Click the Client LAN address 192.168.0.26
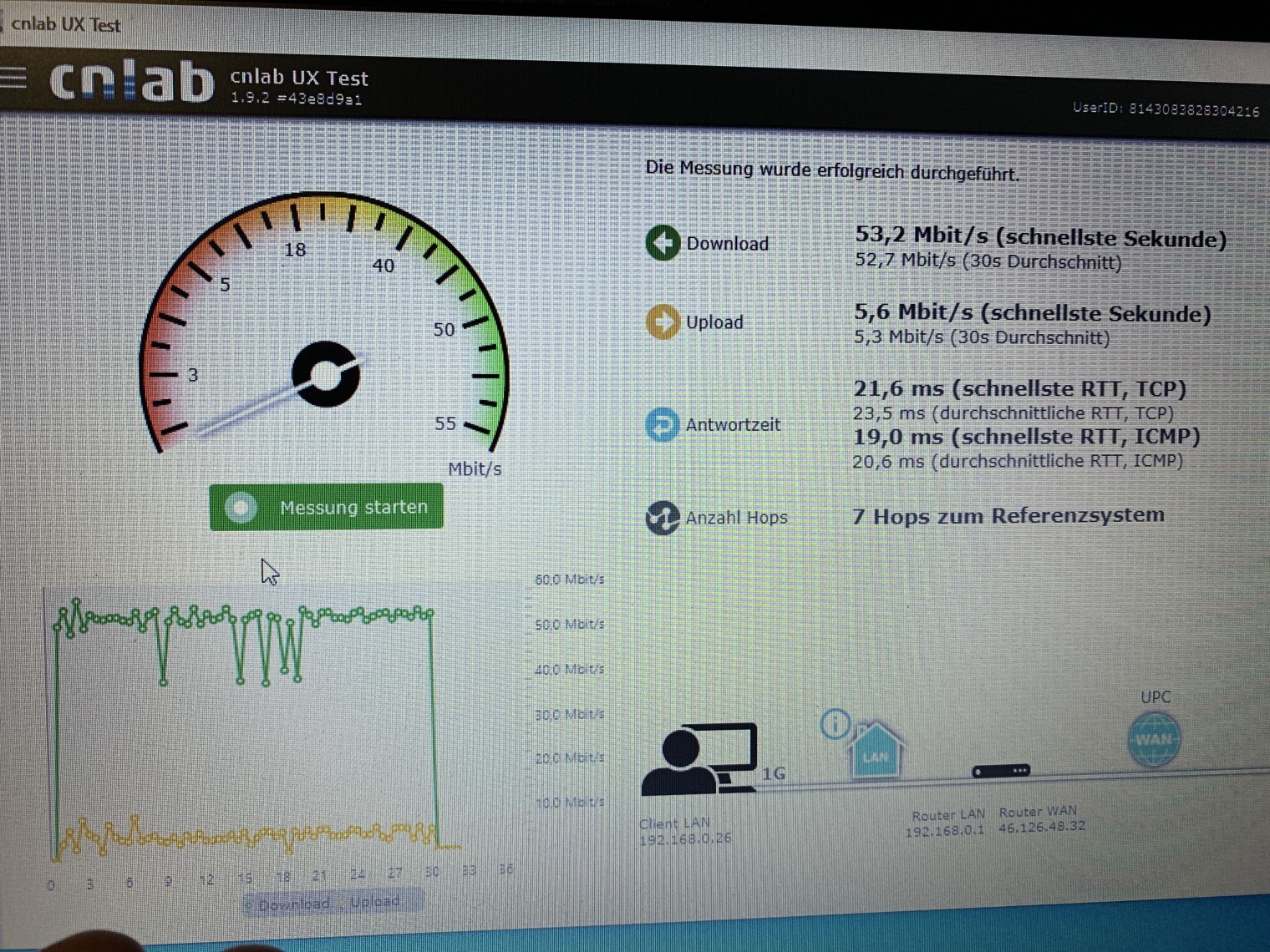The image size is (1270, 952). [x=685, y=838]
